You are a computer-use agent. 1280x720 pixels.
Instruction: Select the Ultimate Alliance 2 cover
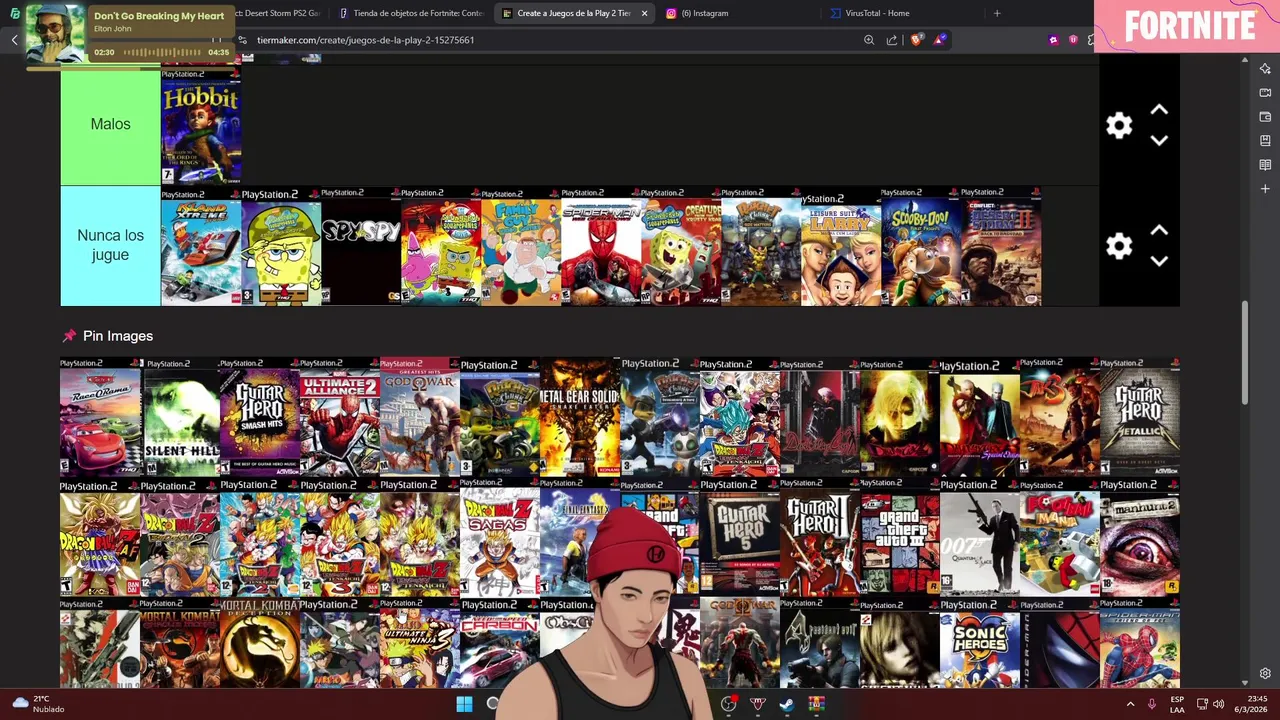pyautogui.click(x=340, y=417)
